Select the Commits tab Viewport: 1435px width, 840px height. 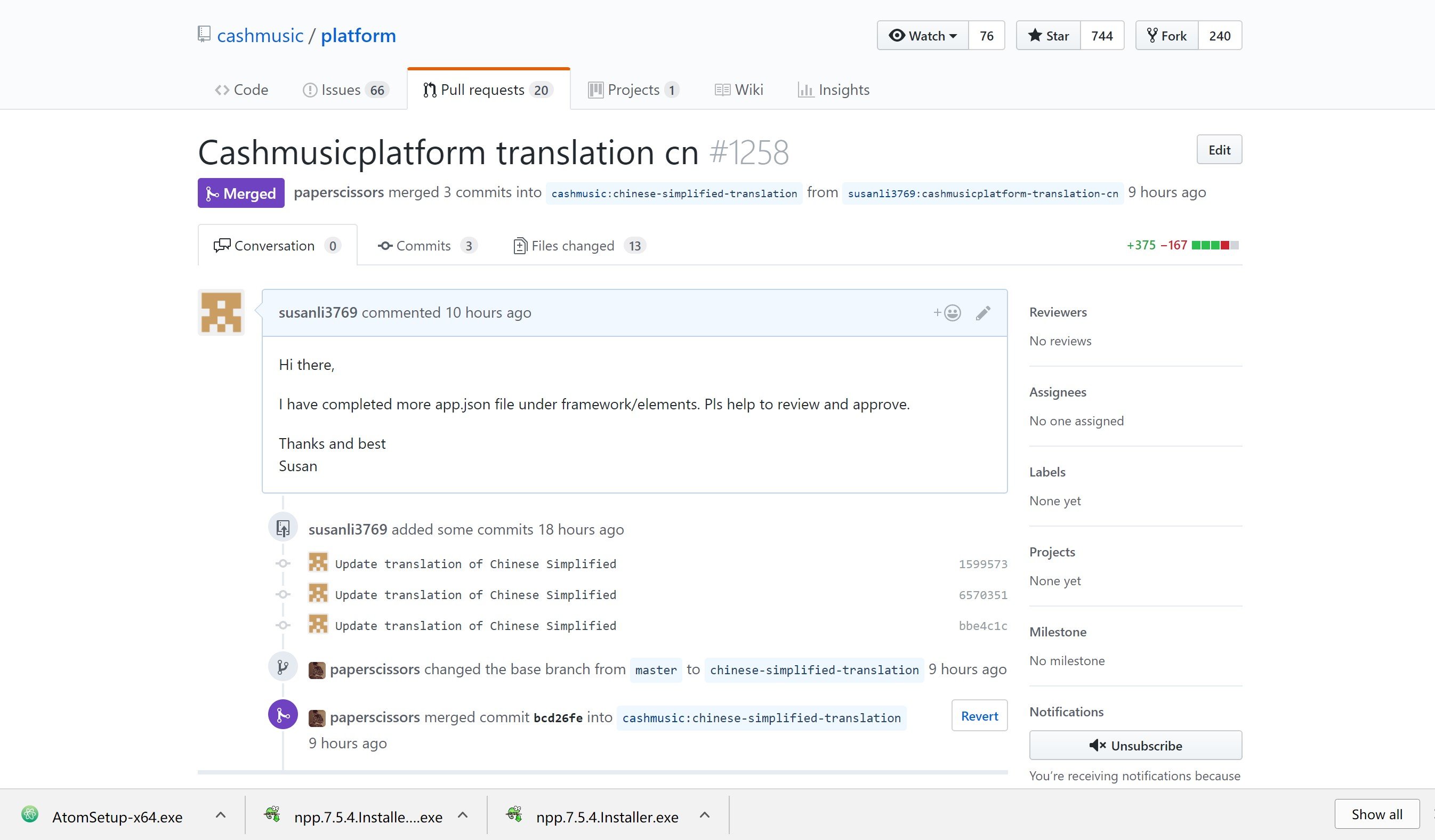(427, 246)
